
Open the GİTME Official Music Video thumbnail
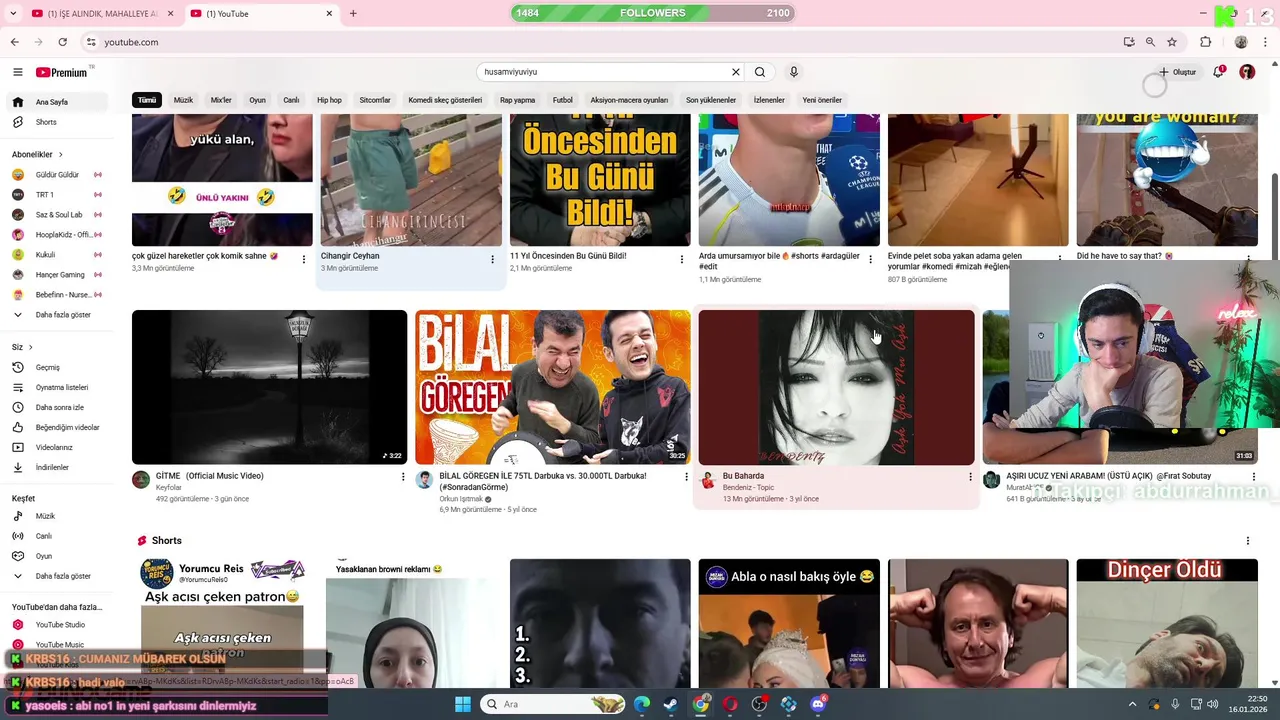point(269,387)
